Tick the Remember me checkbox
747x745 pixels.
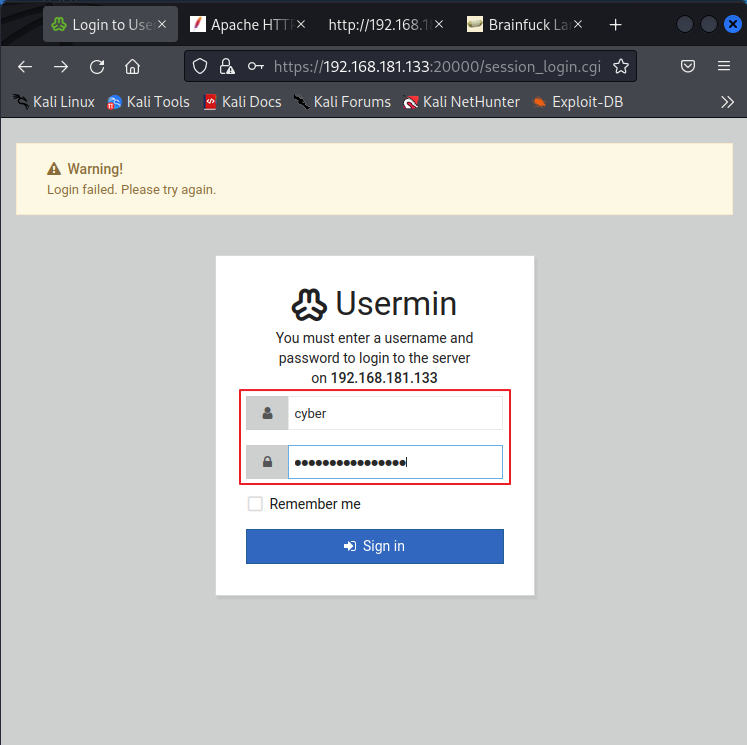(x=255, y=504)
